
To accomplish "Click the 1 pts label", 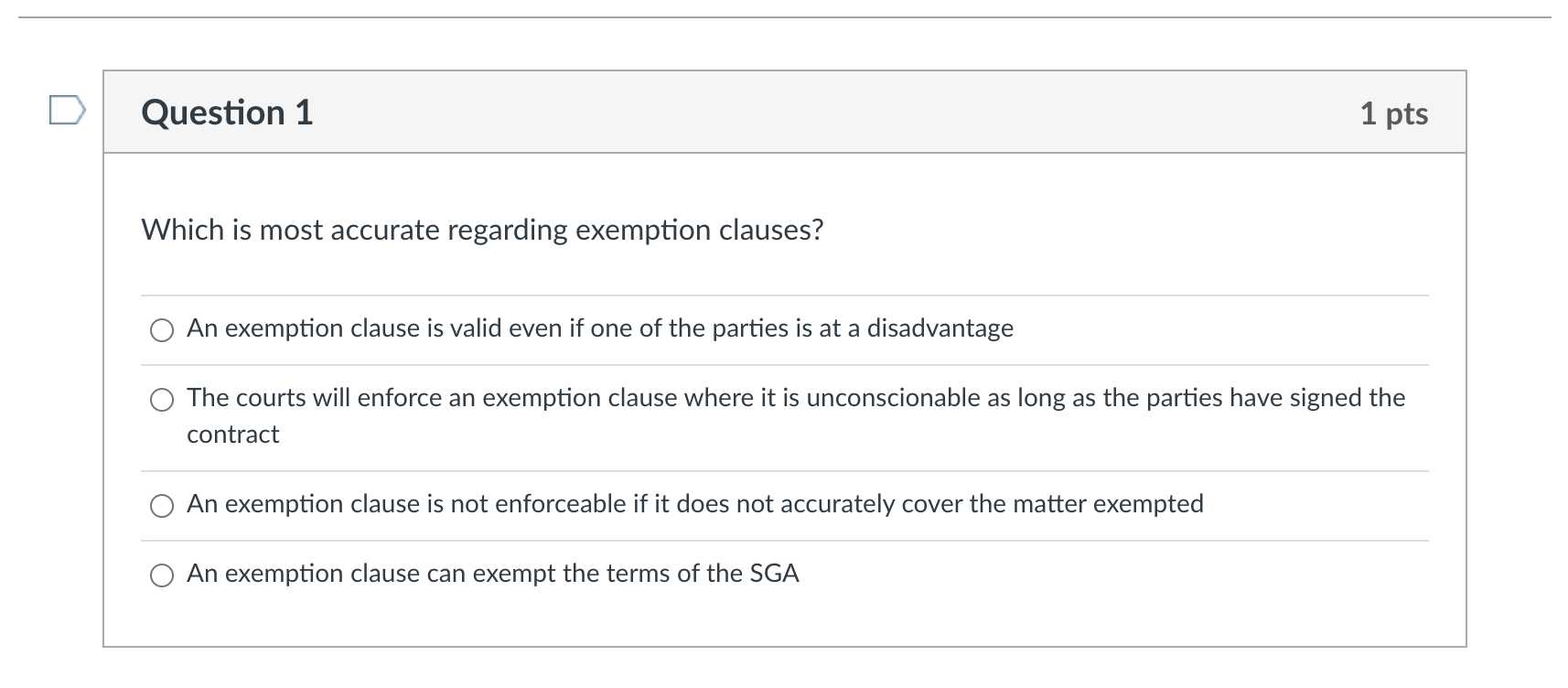I will [1393, 113].
